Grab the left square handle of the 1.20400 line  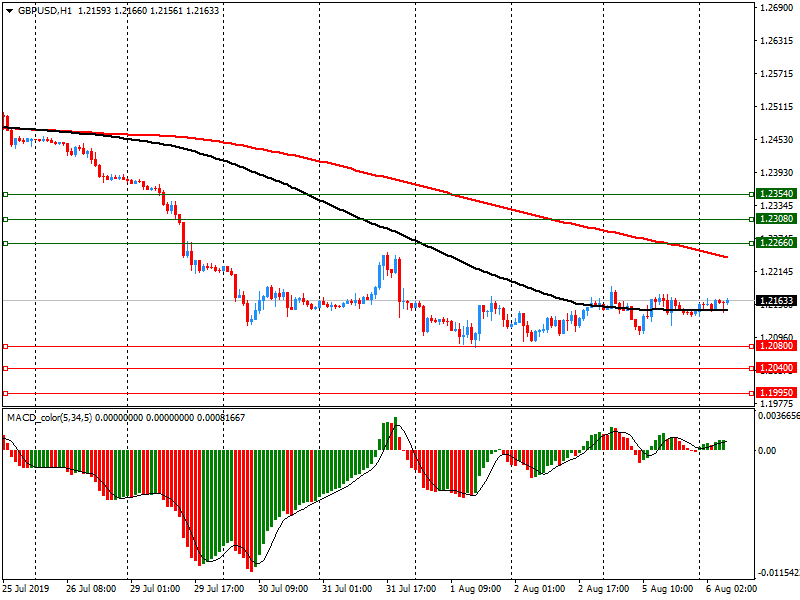click(x=6, y=368)
